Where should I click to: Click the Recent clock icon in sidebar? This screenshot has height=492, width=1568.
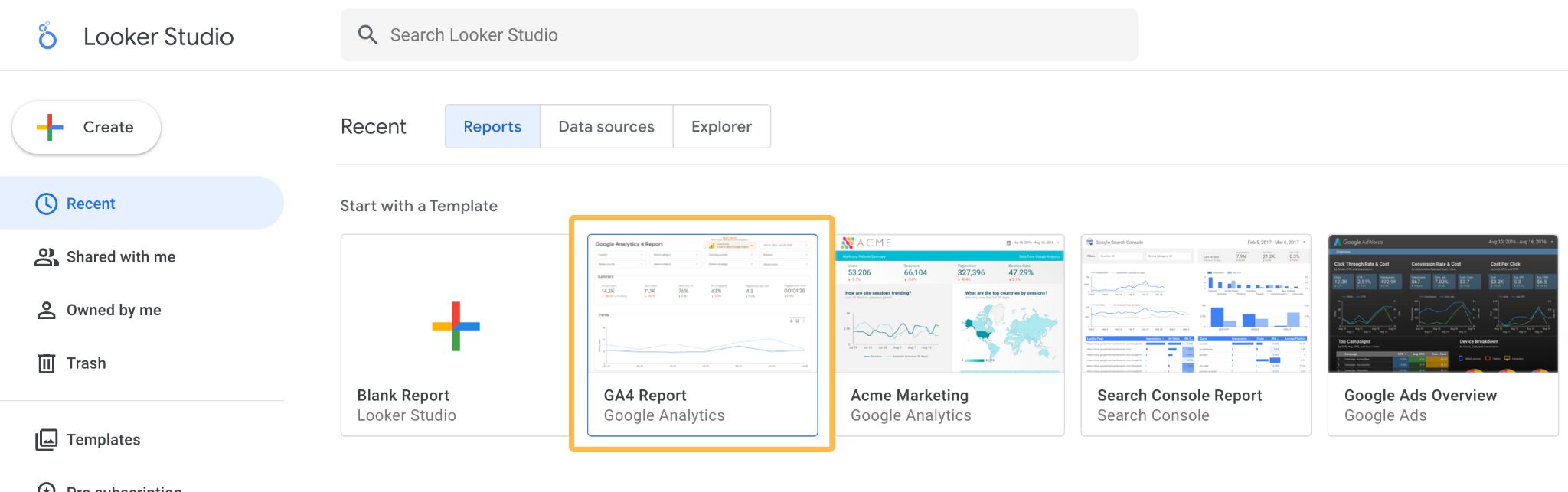pyautogui.click(x=47, y=204)
